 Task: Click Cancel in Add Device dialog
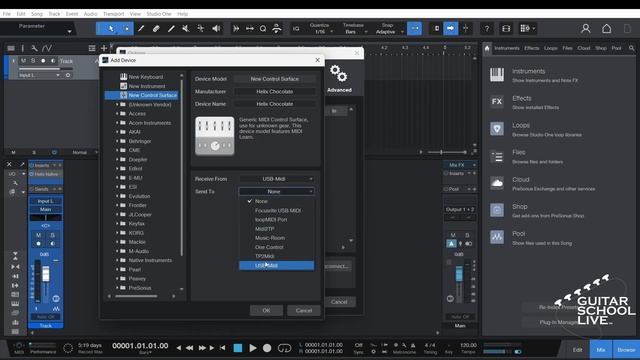(304, 311)
